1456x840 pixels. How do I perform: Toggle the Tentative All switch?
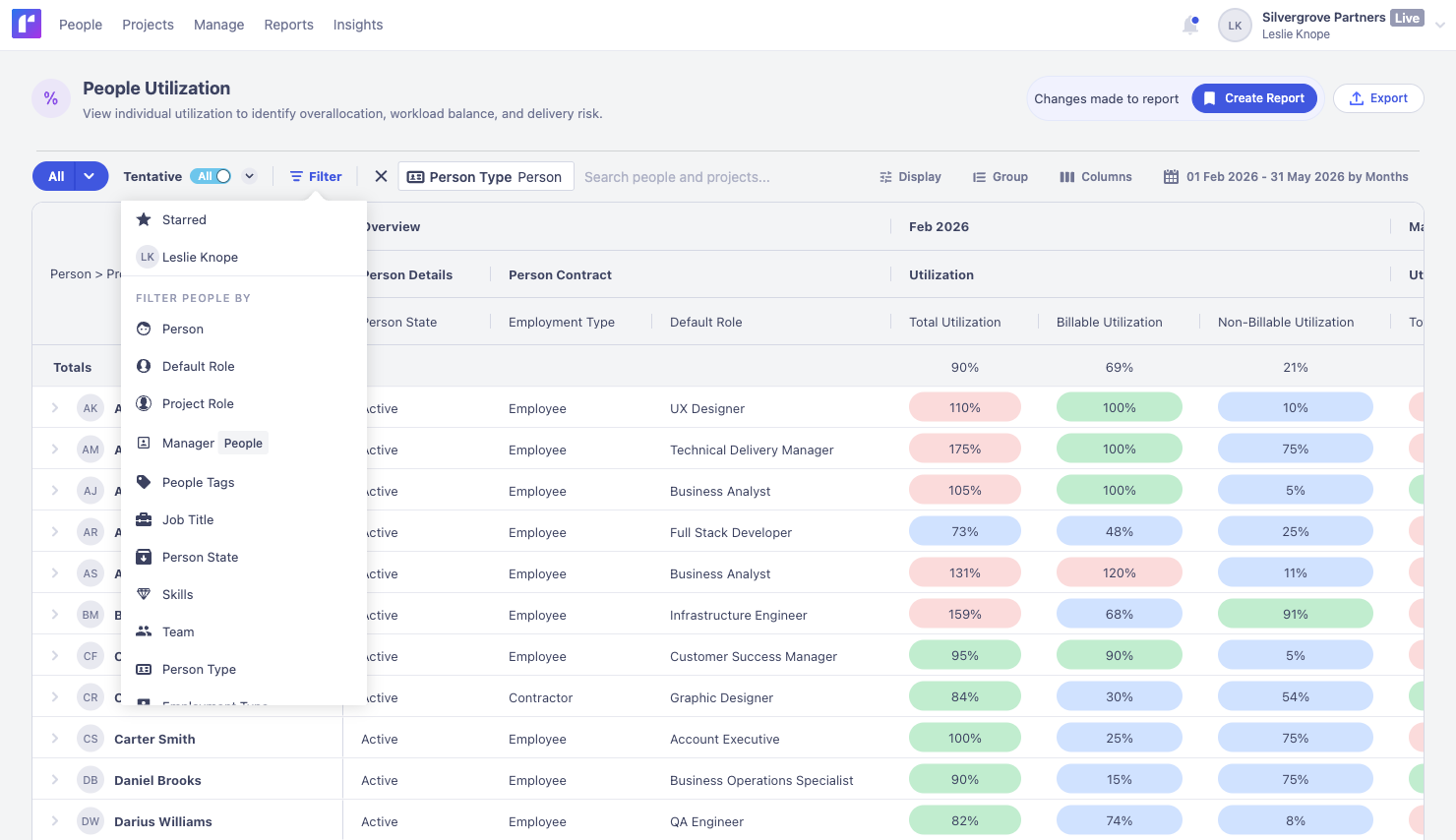pyautogui.click(x=212, y=176)
